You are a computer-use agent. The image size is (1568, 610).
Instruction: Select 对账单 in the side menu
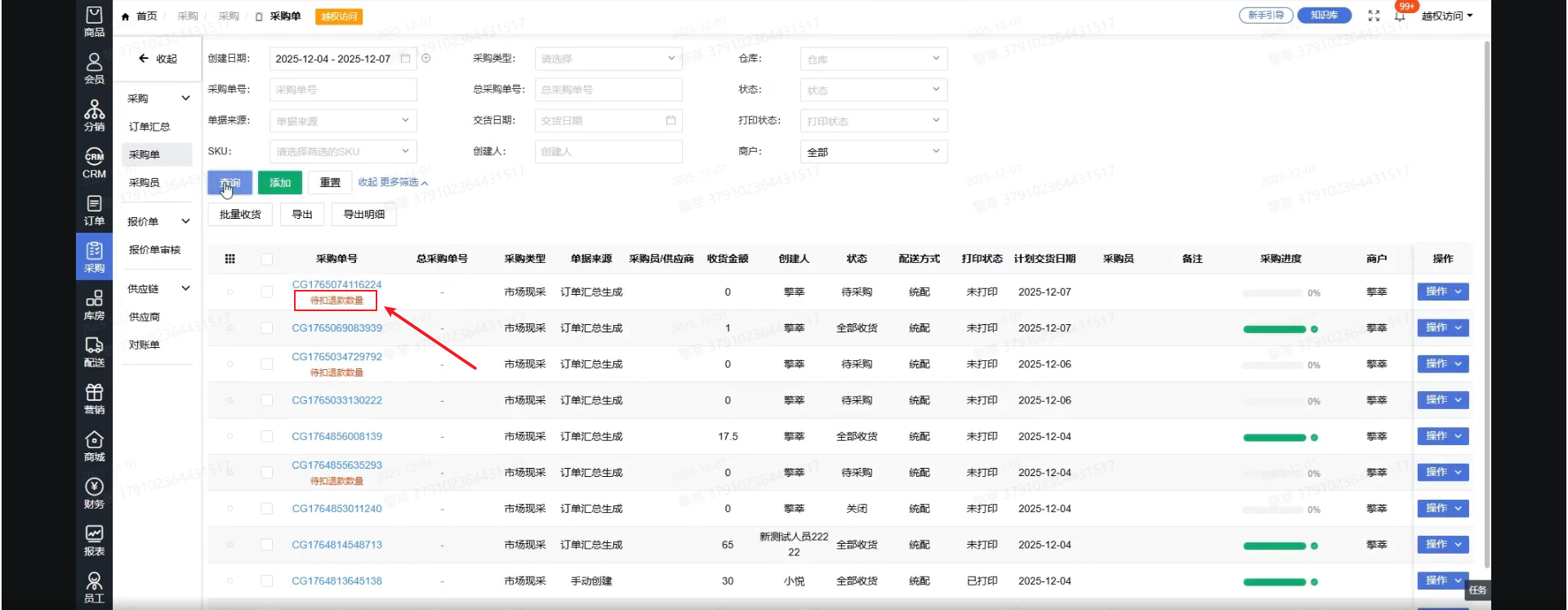[x=145, y=345]
